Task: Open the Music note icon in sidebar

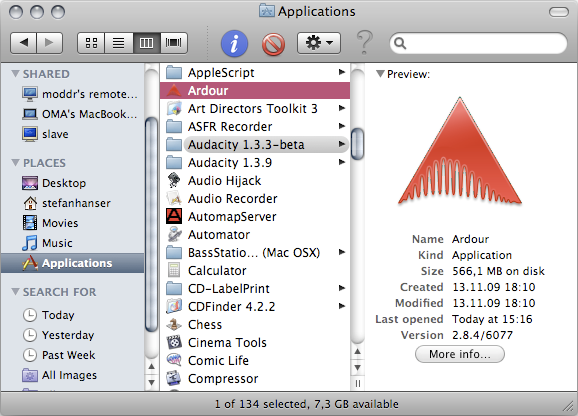Action: coord(29,243)
